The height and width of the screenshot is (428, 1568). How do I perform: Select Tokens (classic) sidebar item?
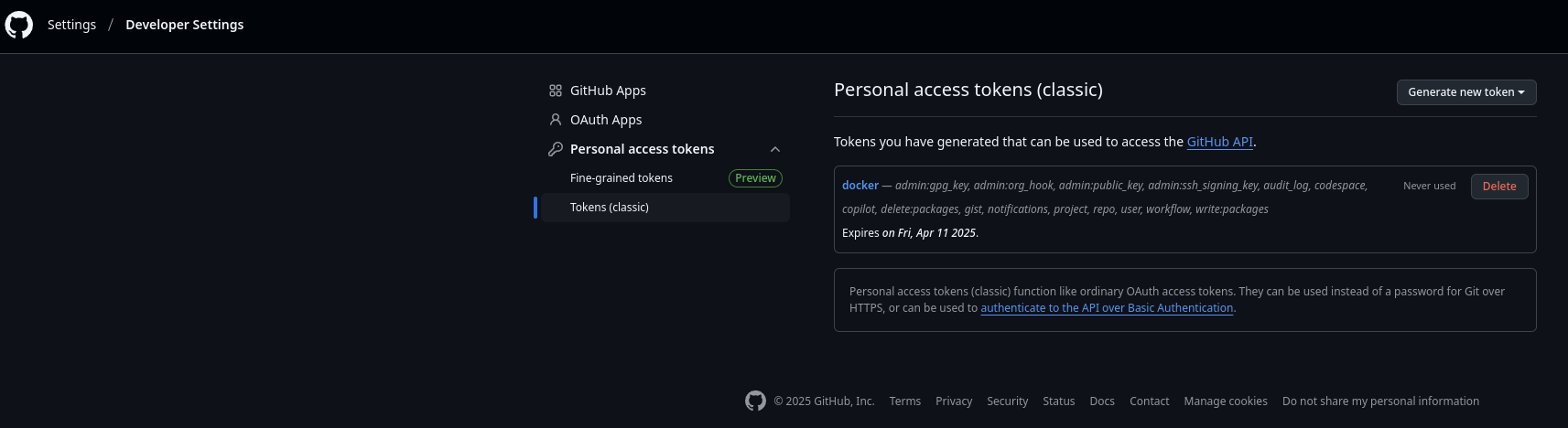pyautogui.click(x=665, y=208)
